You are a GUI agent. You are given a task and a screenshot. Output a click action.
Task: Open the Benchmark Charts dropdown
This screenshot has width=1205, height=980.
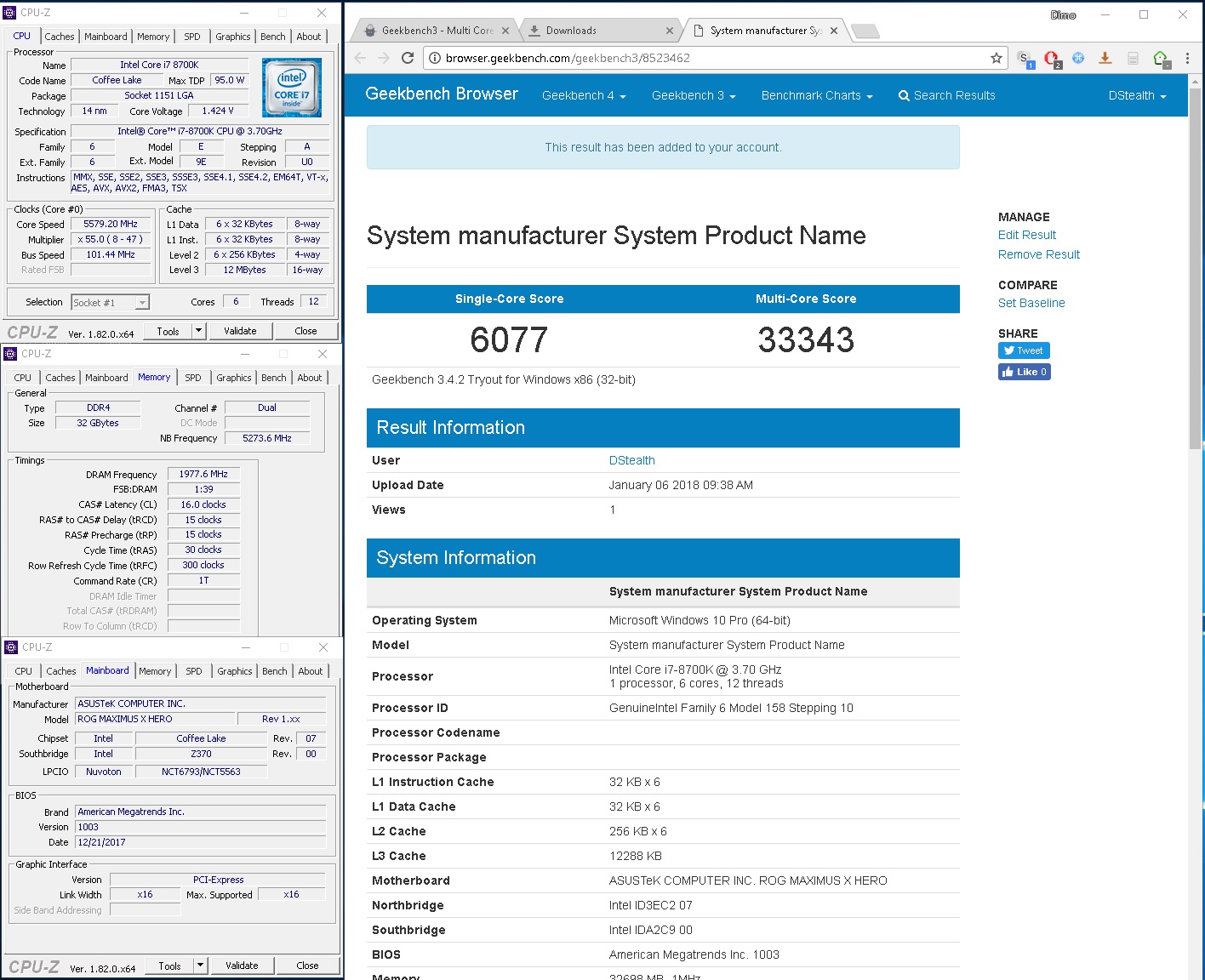(817, 95)
